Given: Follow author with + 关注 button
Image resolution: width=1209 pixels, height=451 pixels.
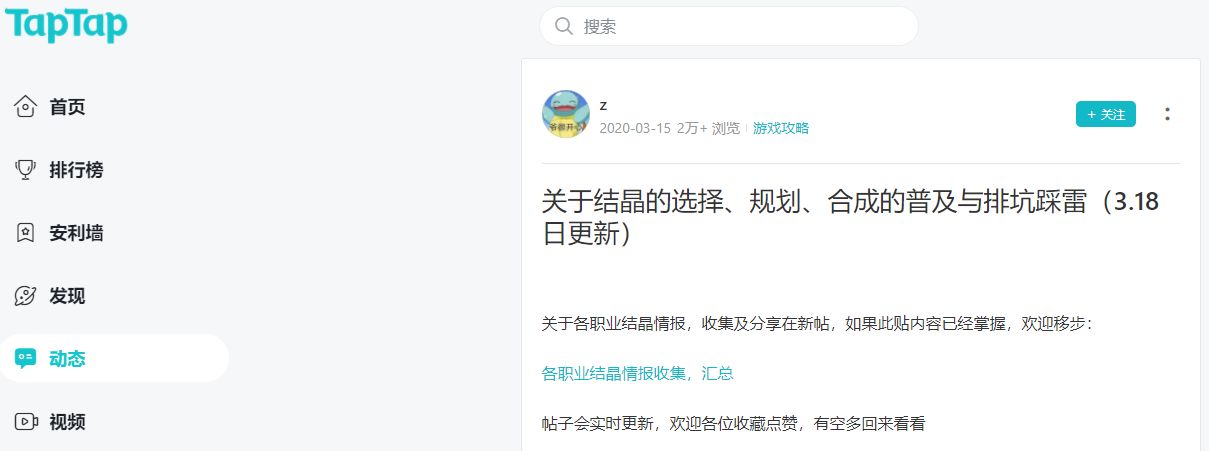Looking at the screenshot, I should [1106, 114].
